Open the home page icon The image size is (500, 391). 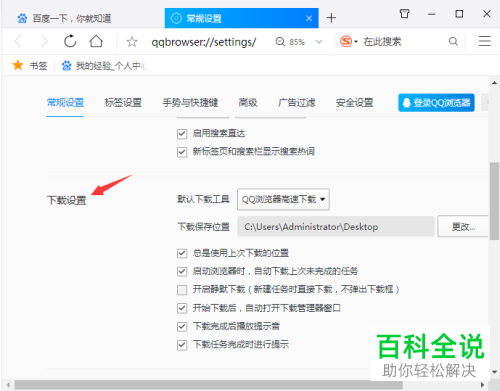coord(96,41)
